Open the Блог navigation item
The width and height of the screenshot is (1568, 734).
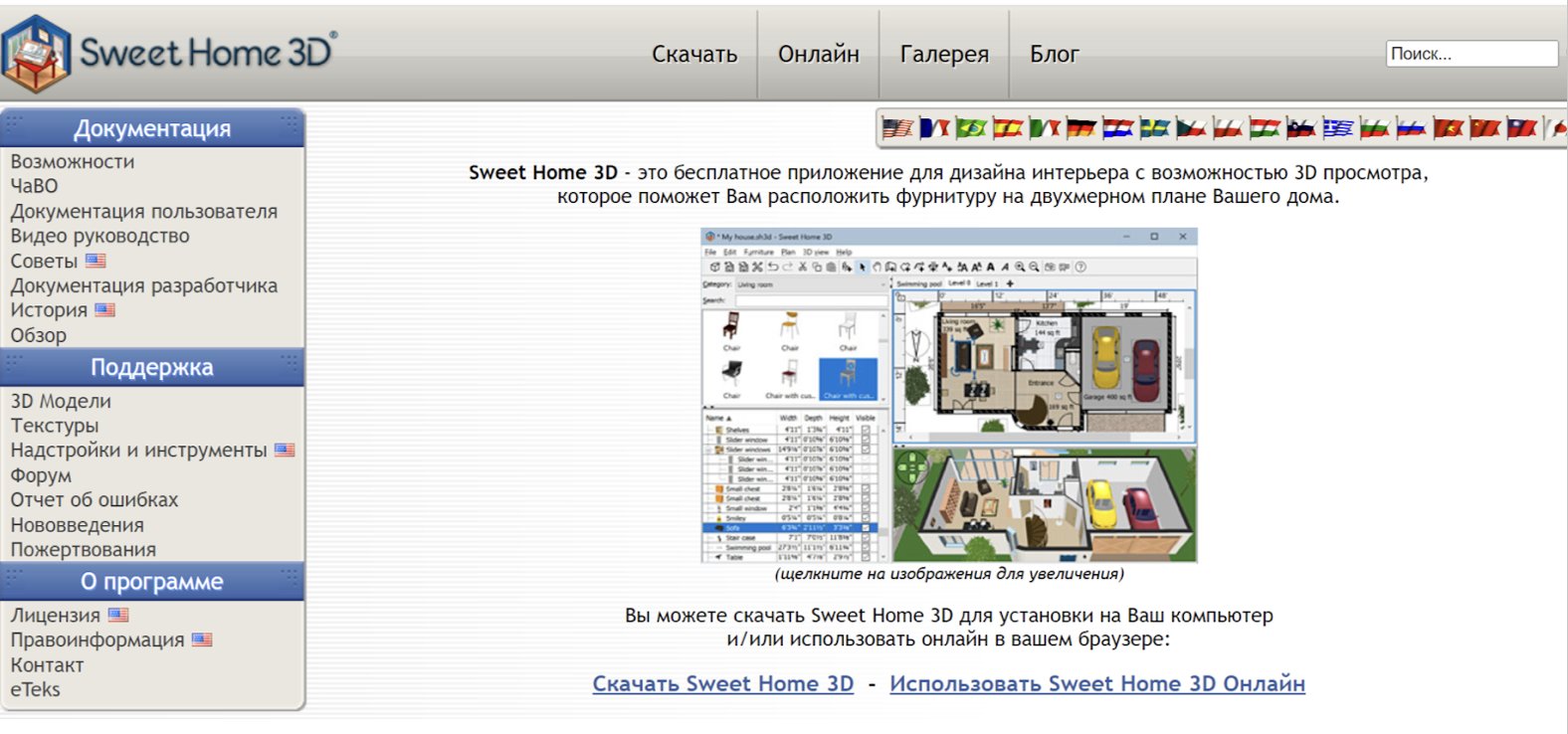pyautogui.click(x=1054, y=55)
